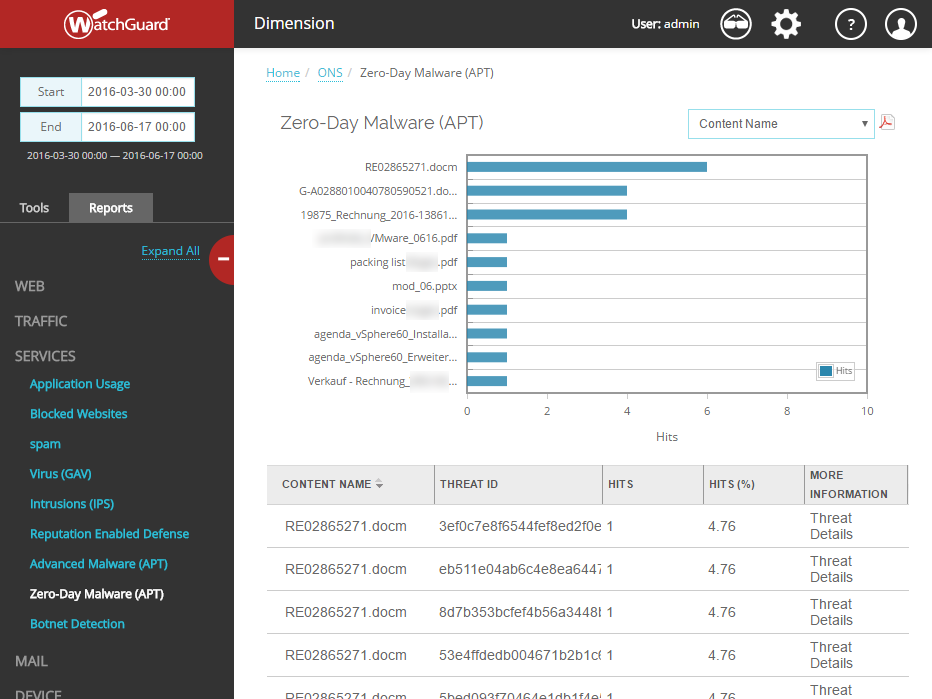Image resolution: width=932 pixels, height=699 pixels.
Task: Open Threat Details for threat eb511e04ab6c4
Action: pyautogui.click(x=831, y=569)
